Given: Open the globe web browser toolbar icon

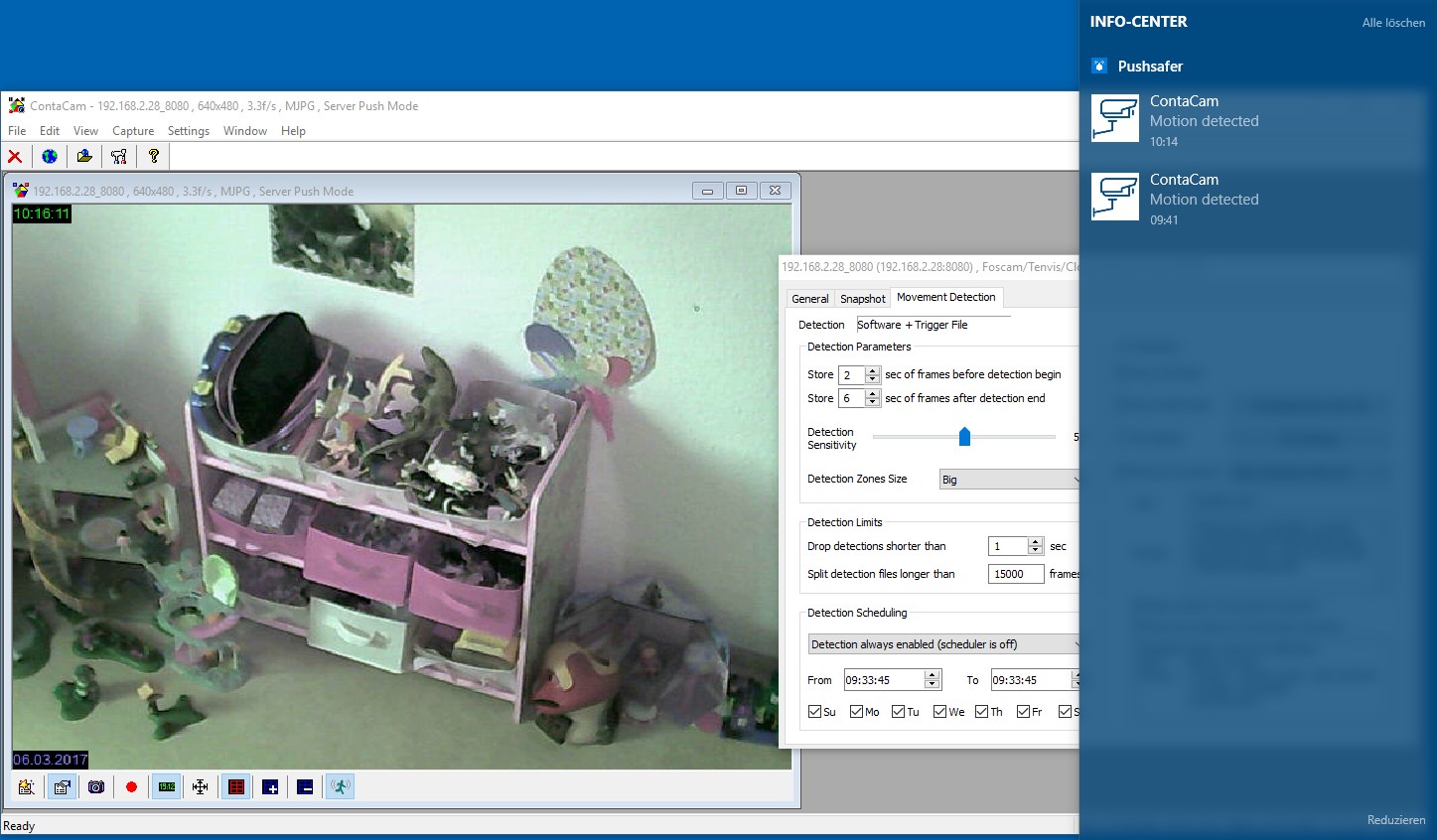Looking at the screenshot, I should 50,156.
